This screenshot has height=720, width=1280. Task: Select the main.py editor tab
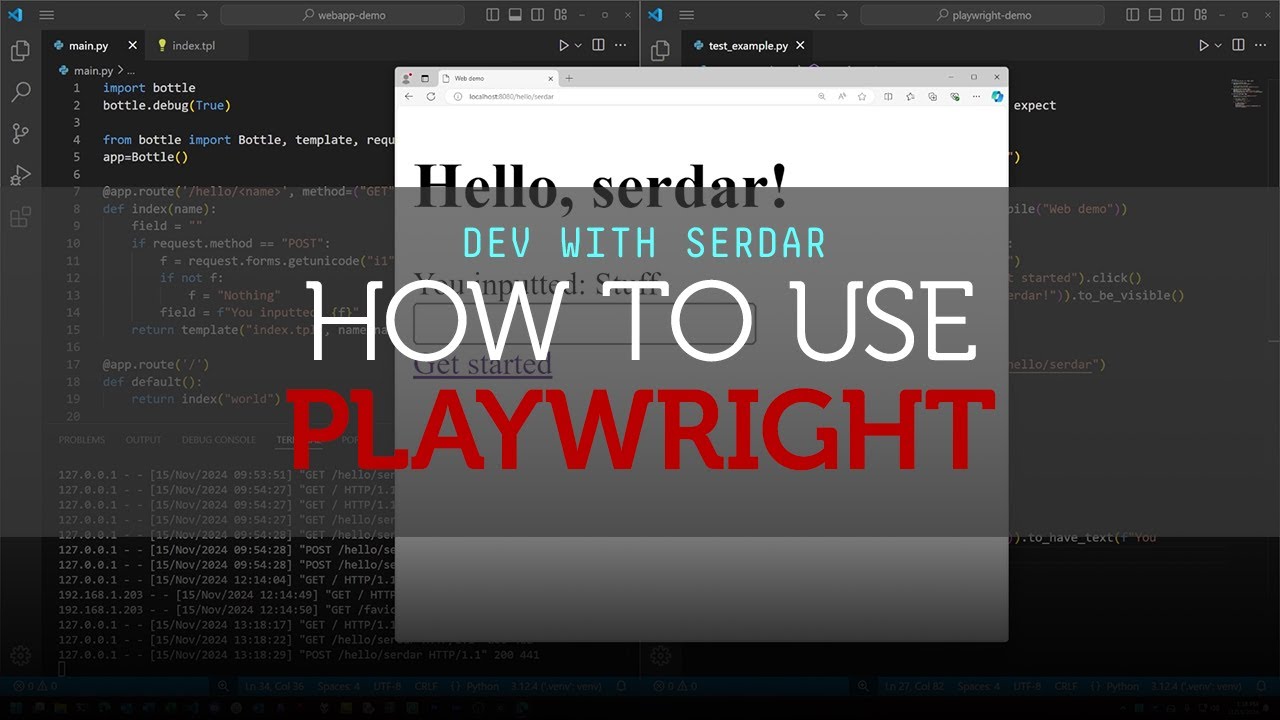coord(91,46)
